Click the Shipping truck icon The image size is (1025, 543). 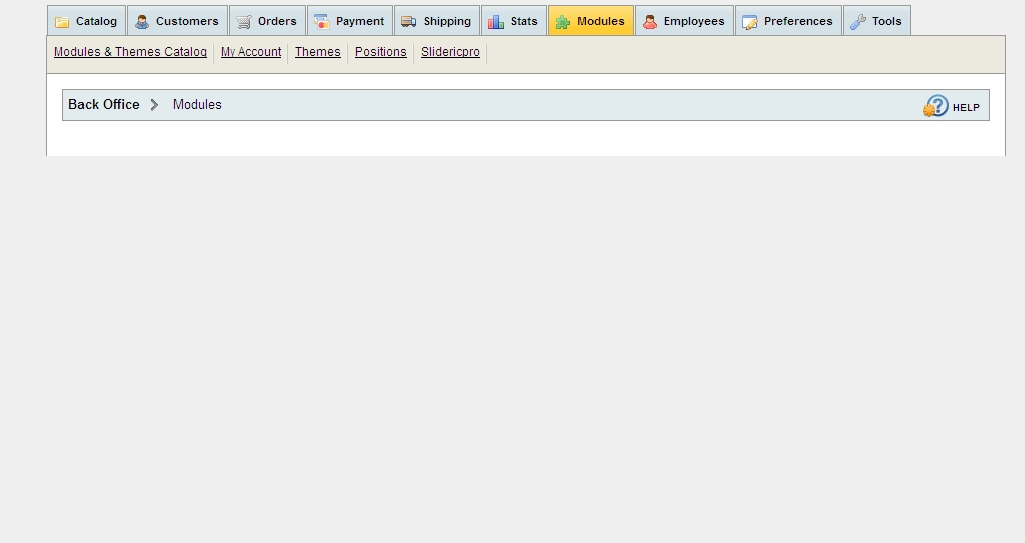pyautogui.click(x=409, y=22)
